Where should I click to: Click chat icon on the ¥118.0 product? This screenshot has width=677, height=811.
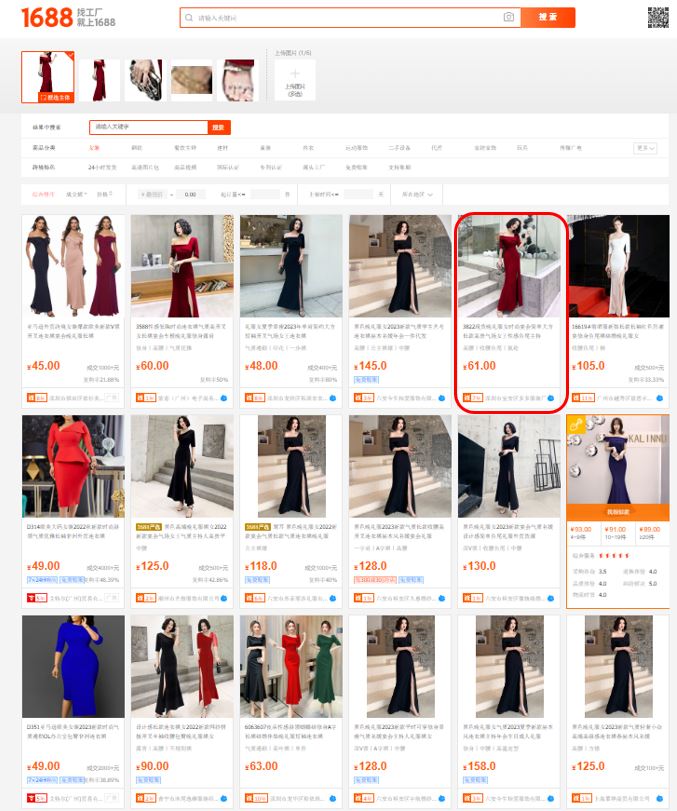pos(333,598)
